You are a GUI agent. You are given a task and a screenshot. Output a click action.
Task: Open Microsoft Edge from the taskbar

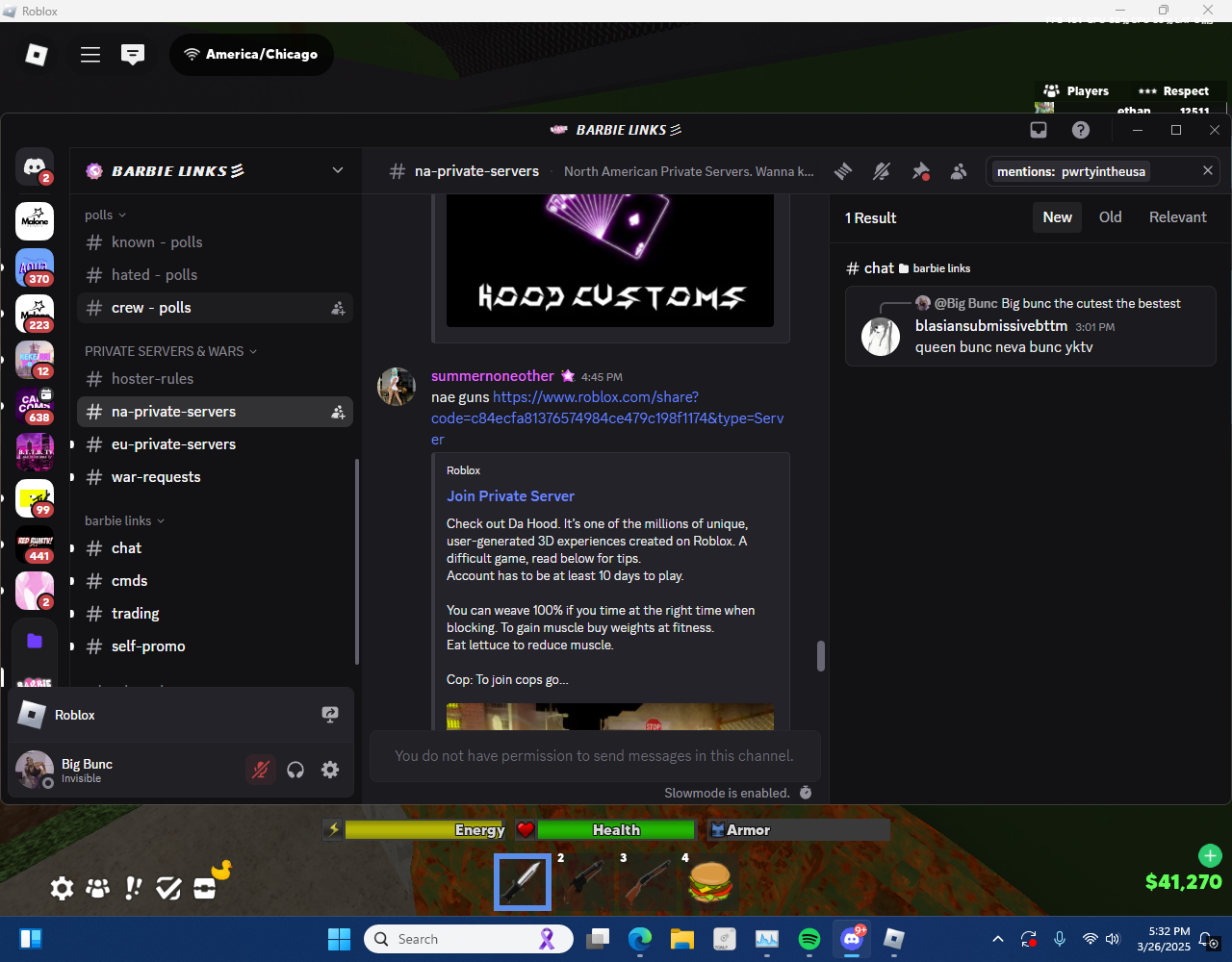point(640,939)
